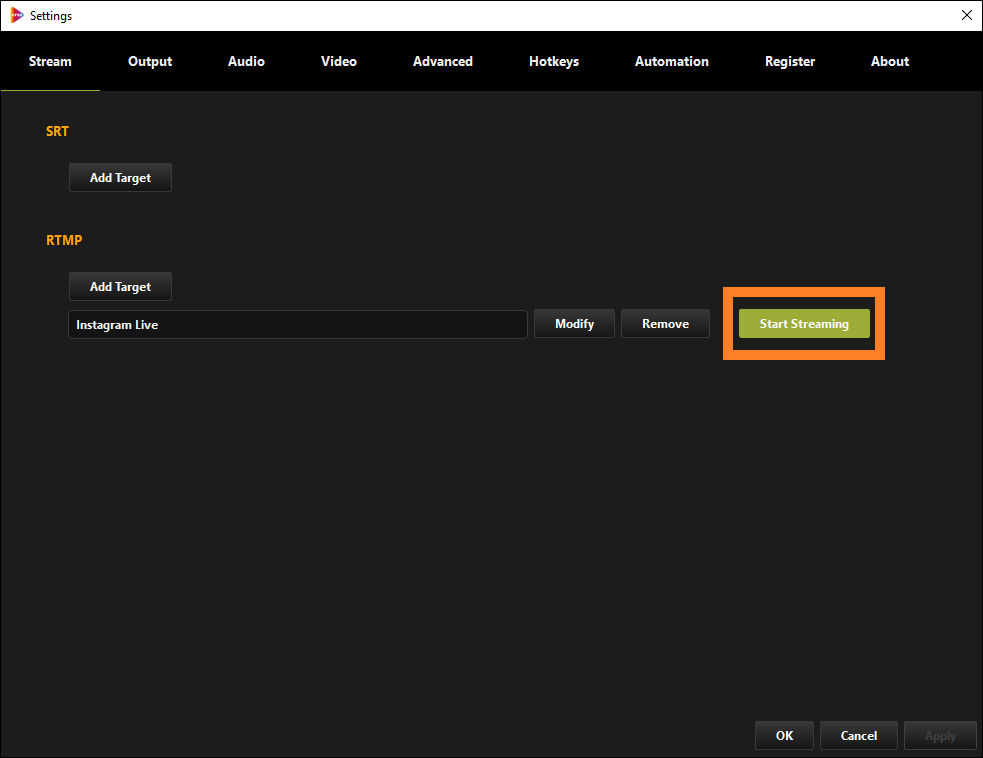Select the Video tab

point(338,61)
